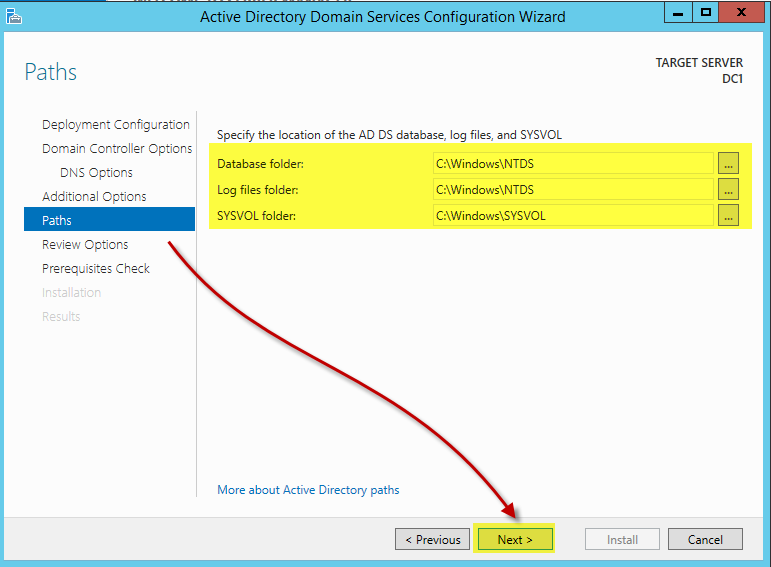The width and height of the screenshot is (771, 567).
Task: Click the Next button
Action: click(x=515, y=539)
